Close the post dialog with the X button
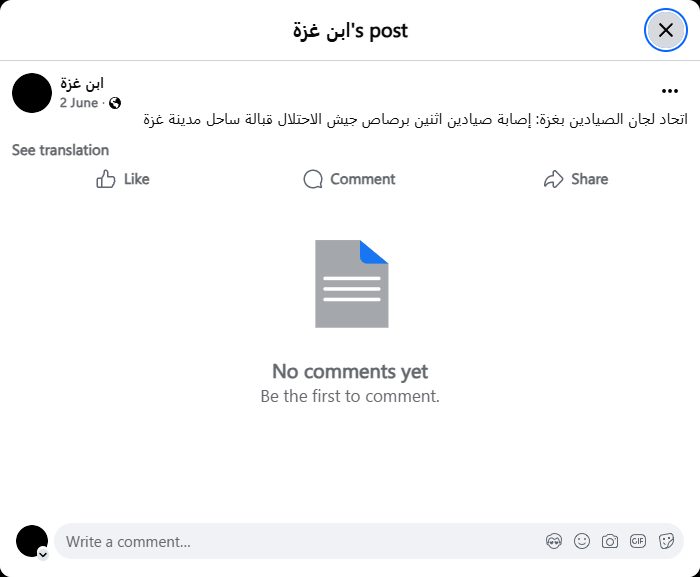 (x=665, y=30)
